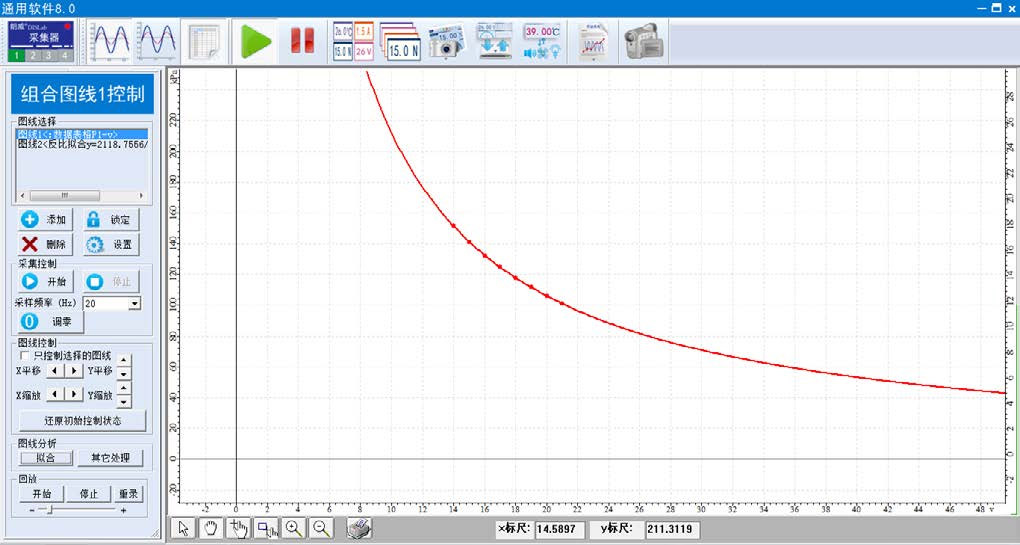
Task: Click the 添加 button
Action: pyautogui.click(x=45, y=220)
